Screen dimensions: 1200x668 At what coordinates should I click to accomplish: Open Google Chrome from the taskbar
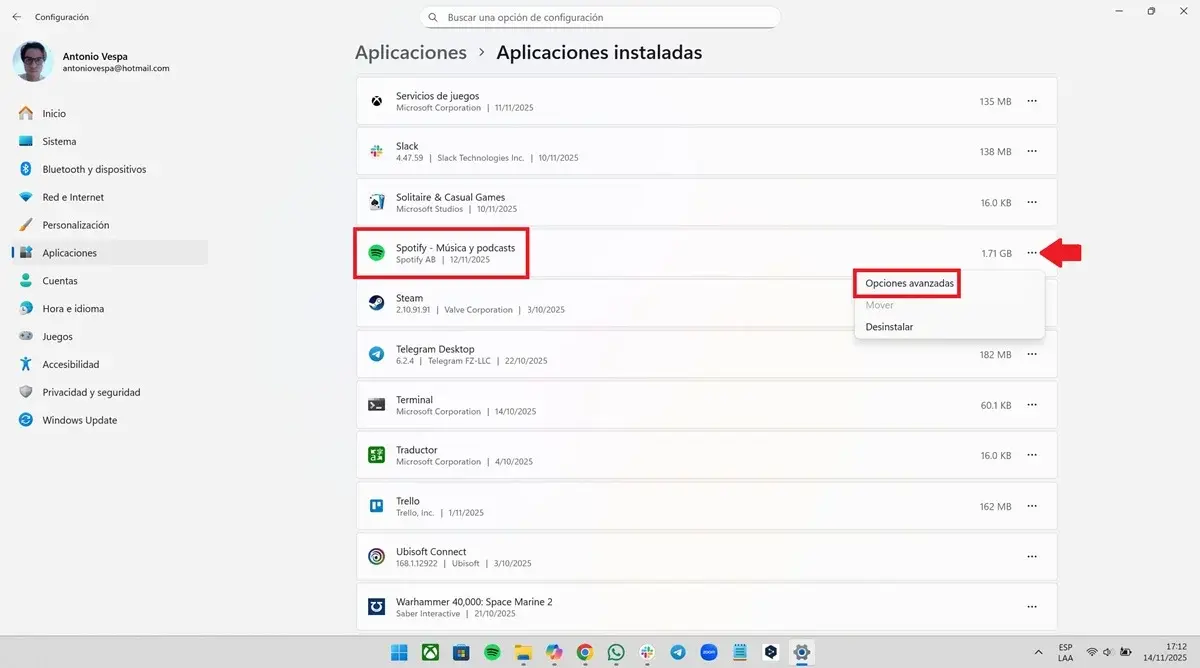click(x=584, y=652)
